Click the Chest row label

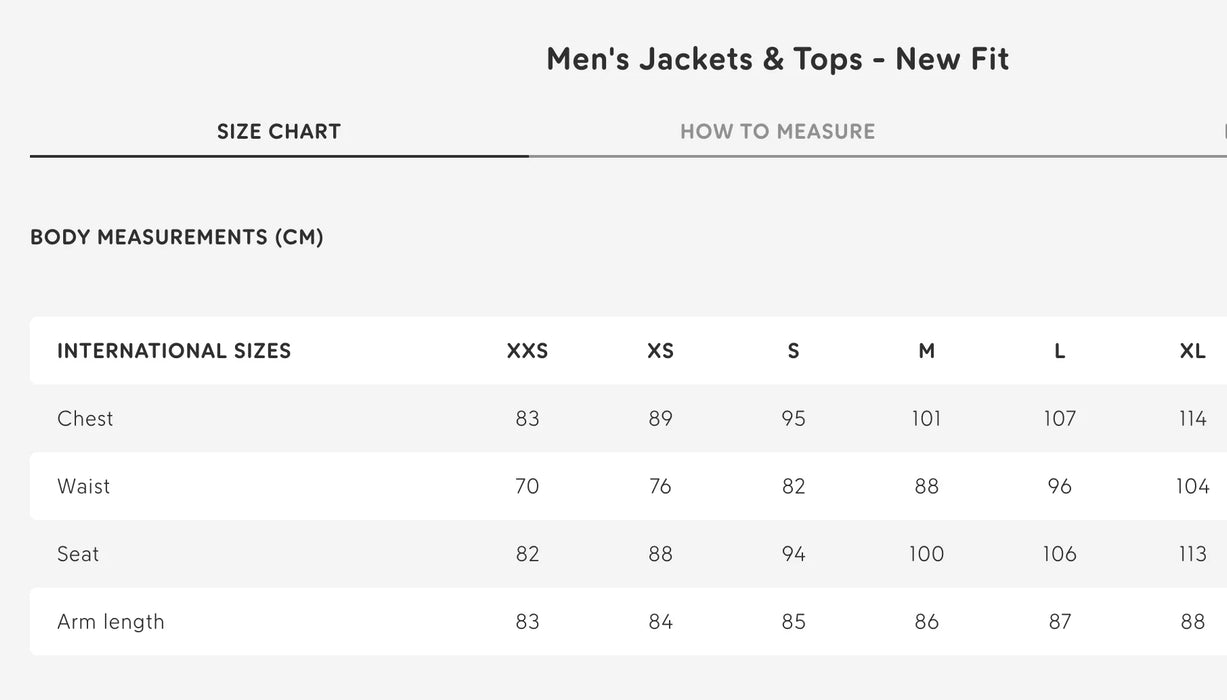[x=85, y=419]
